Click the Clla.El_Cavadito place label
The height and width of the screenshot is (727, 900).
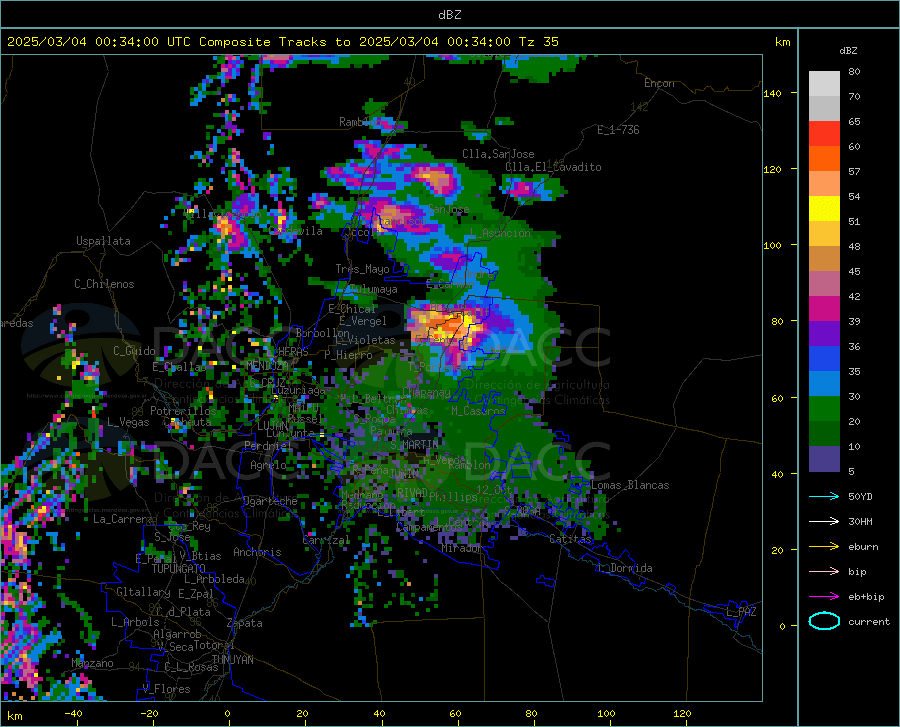click(x=553, y=167)
